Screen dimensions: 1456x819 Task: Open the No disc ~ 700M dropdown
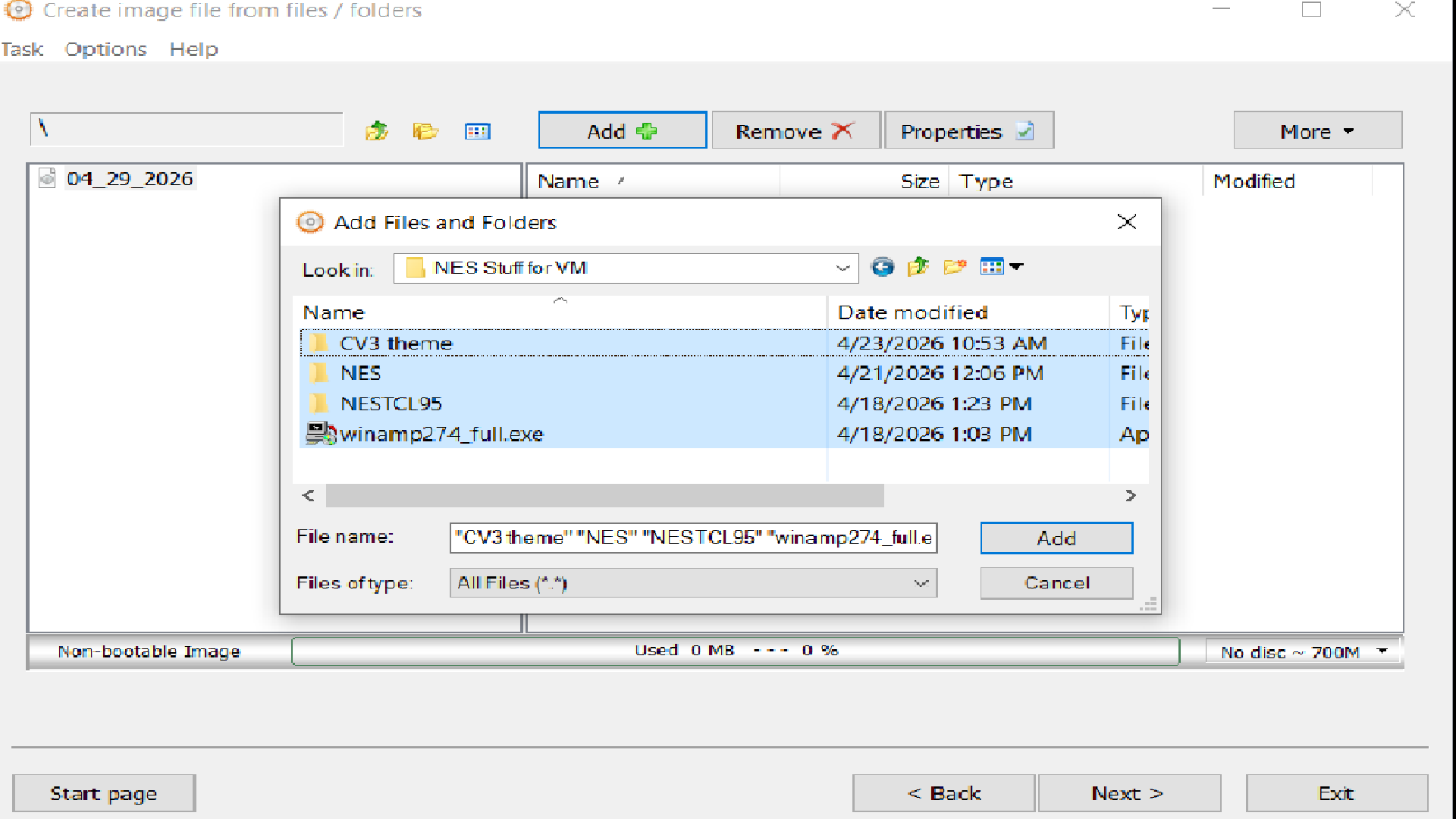(x=1303, y=651)
